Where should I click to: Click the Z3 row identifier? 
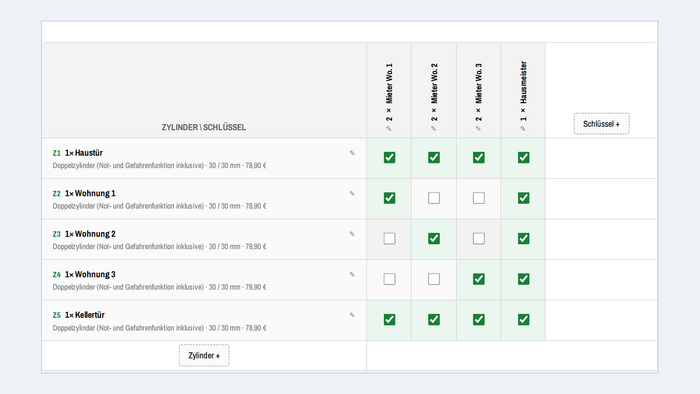pos(57,234)
